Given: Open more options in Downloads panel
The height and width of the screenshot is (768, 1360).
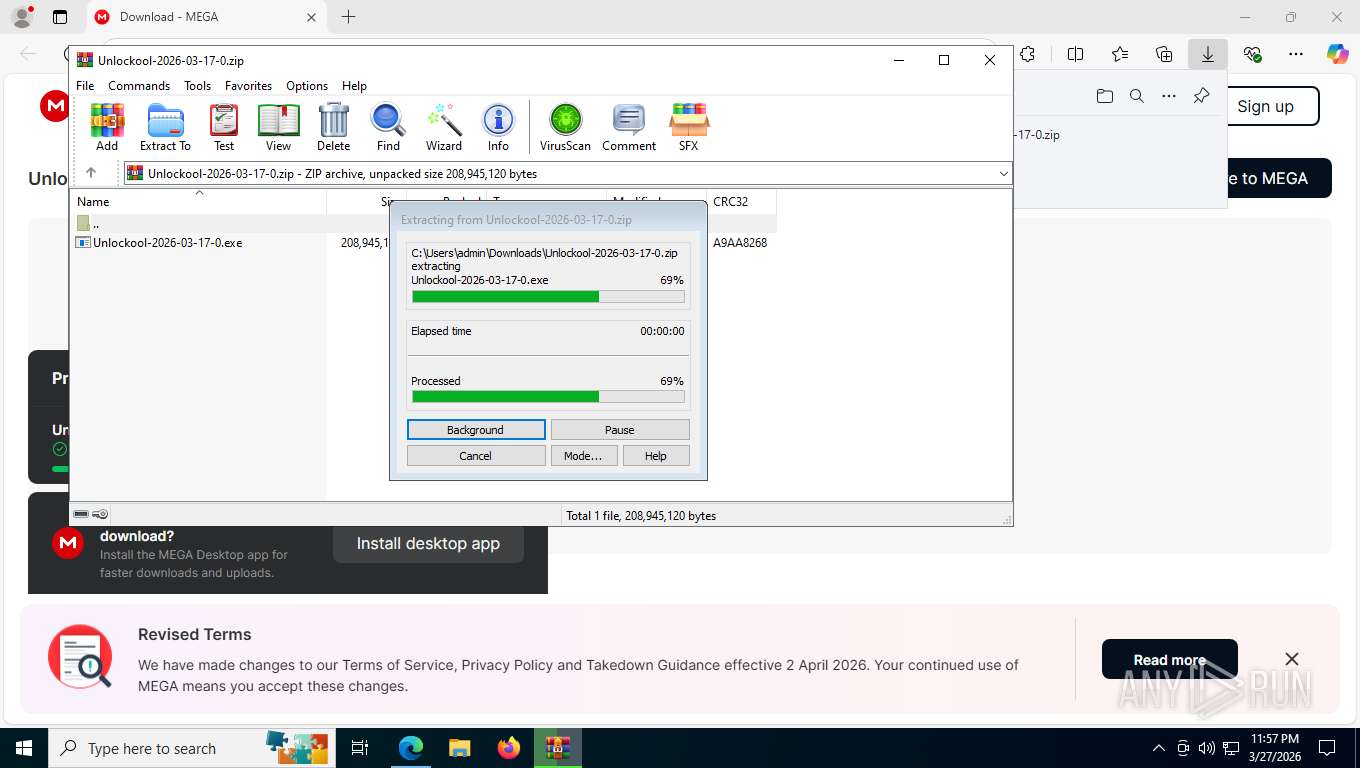Looking at the screenshot, I should (x=1169, y=96).
